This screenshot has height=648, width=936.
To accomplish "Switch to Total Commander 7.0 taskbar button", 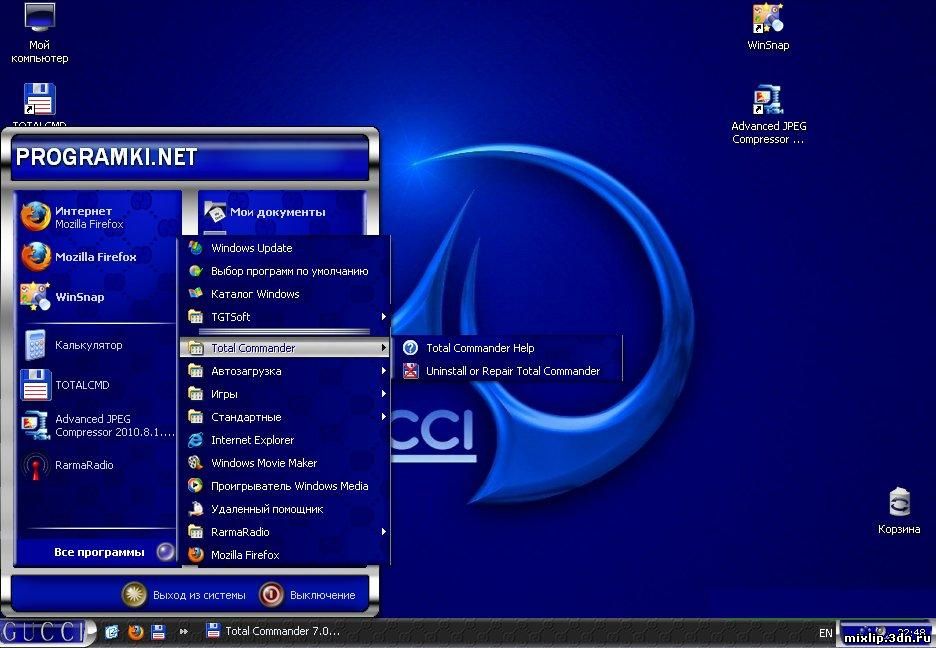I will click(273, 631).
